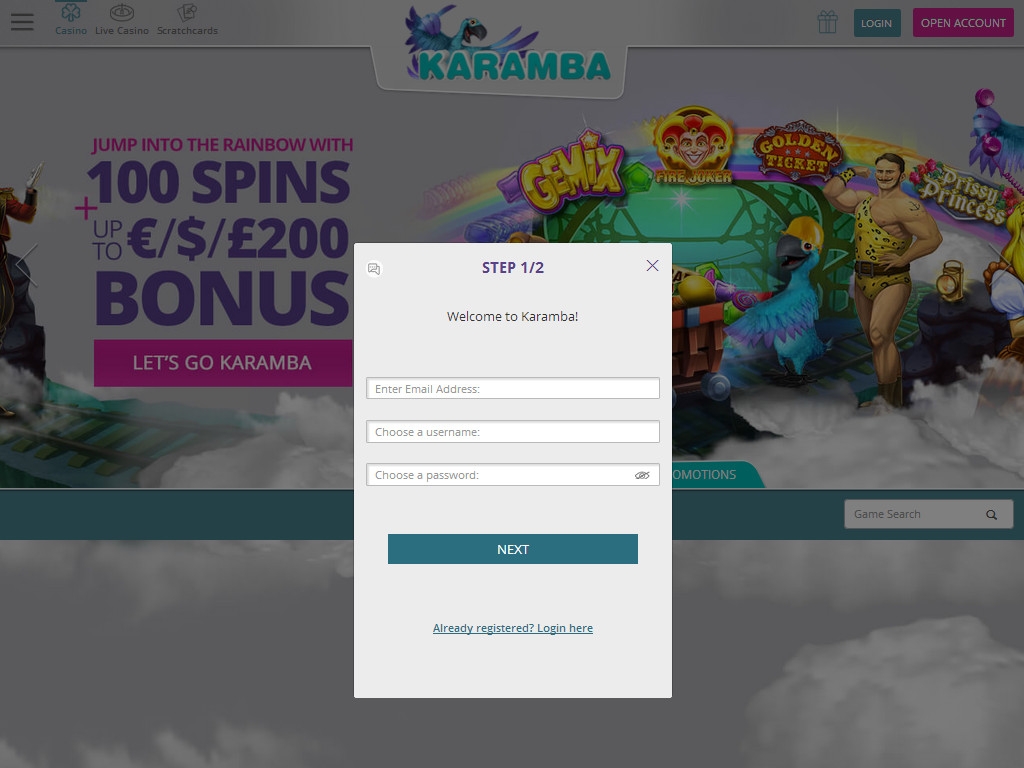Click the OPEN ACCOUNT button
This screenshot has width=1024, height=768.
coord(963,23)
